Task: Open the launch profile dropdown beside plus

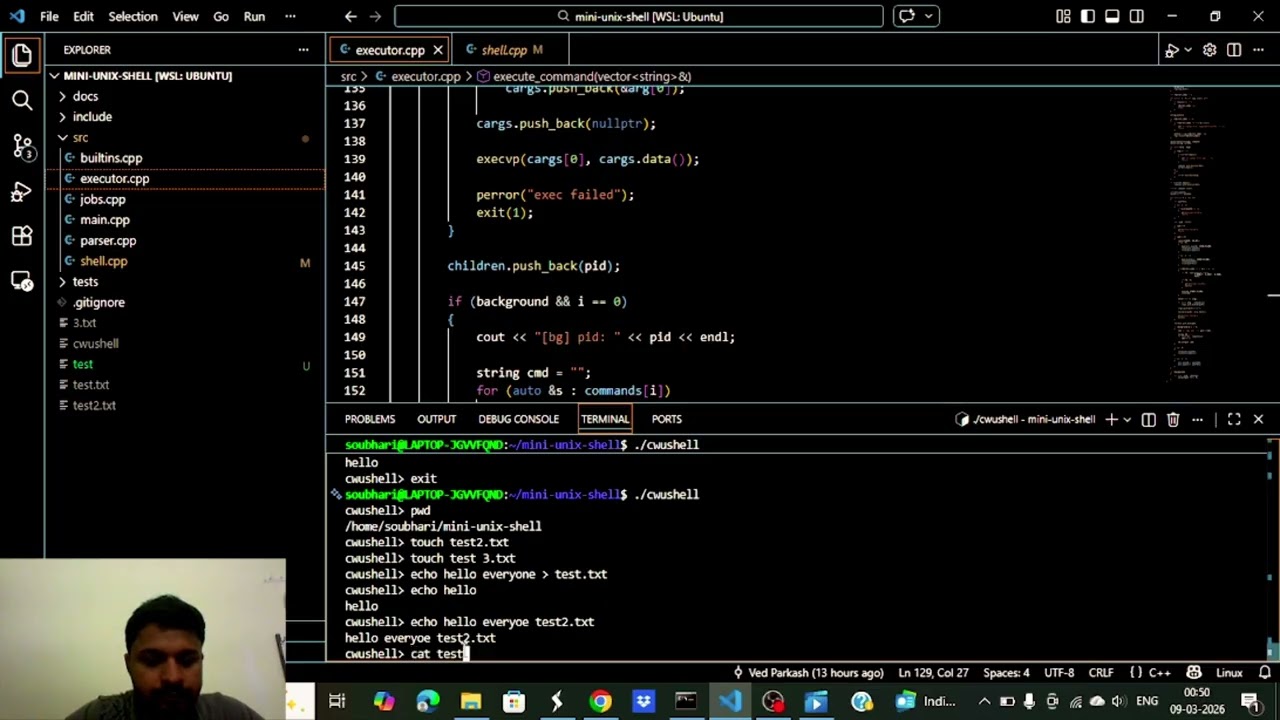Action: point(1127,420)
